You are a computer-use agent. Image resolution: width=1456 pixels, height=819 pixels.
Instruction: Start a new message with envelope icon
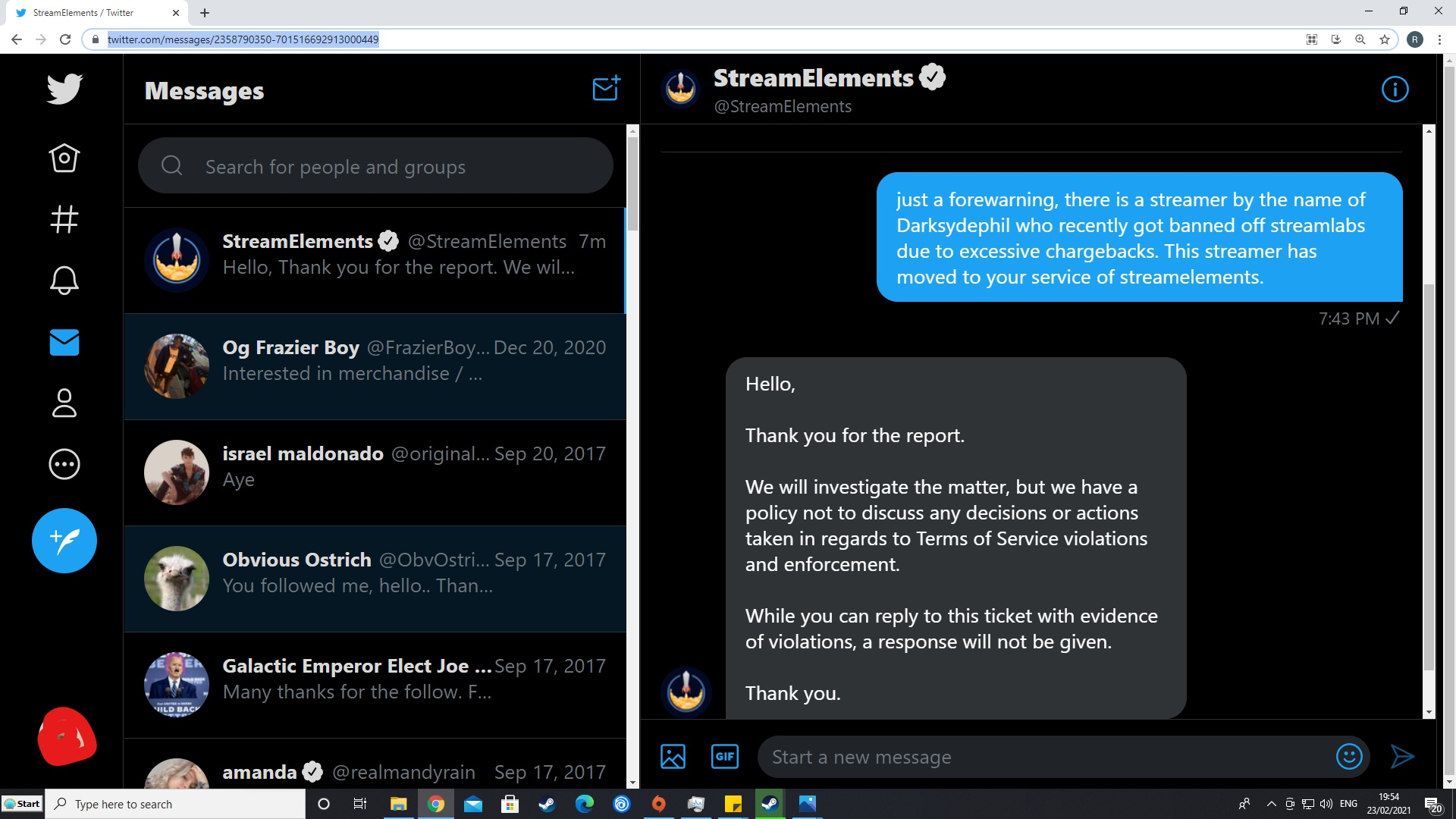click(x=607, y=89)
